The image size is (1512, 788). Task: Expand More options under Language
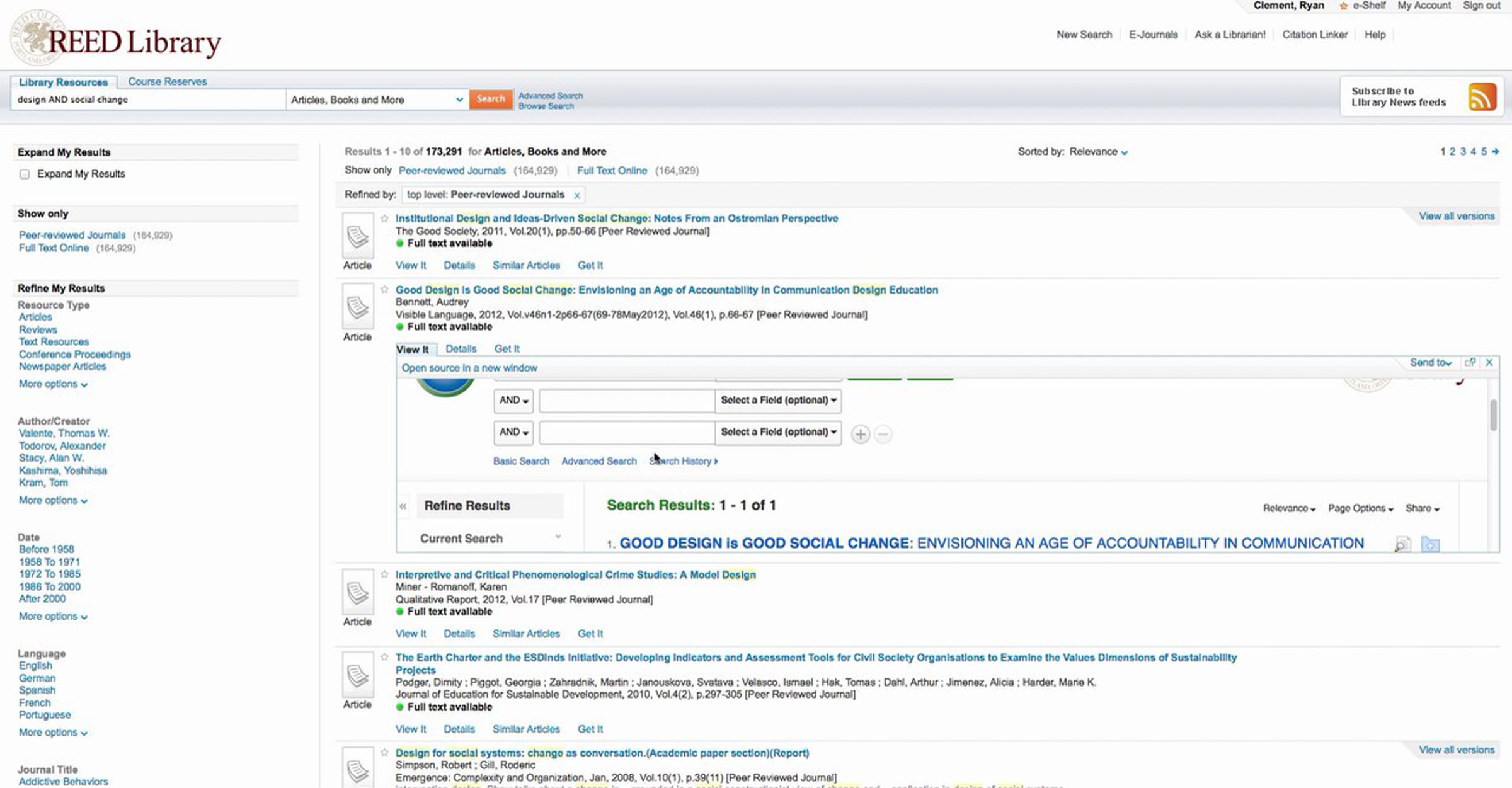53,733
